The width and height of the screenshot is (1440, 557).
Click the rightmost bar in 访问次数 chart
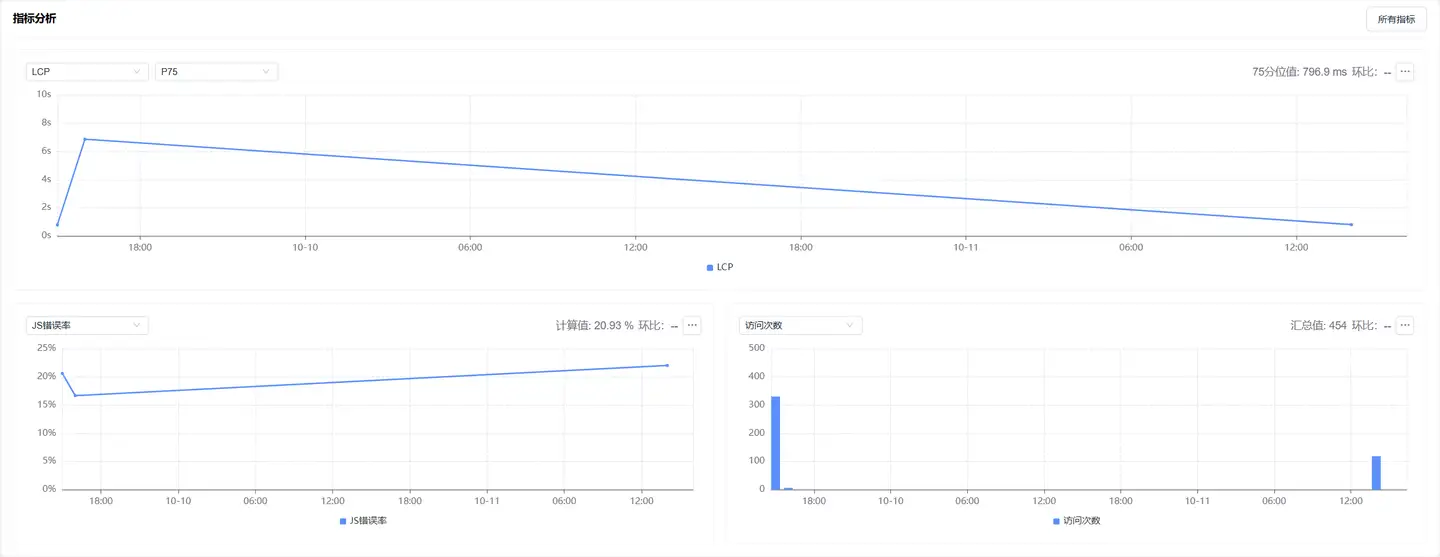[1376, 473]
